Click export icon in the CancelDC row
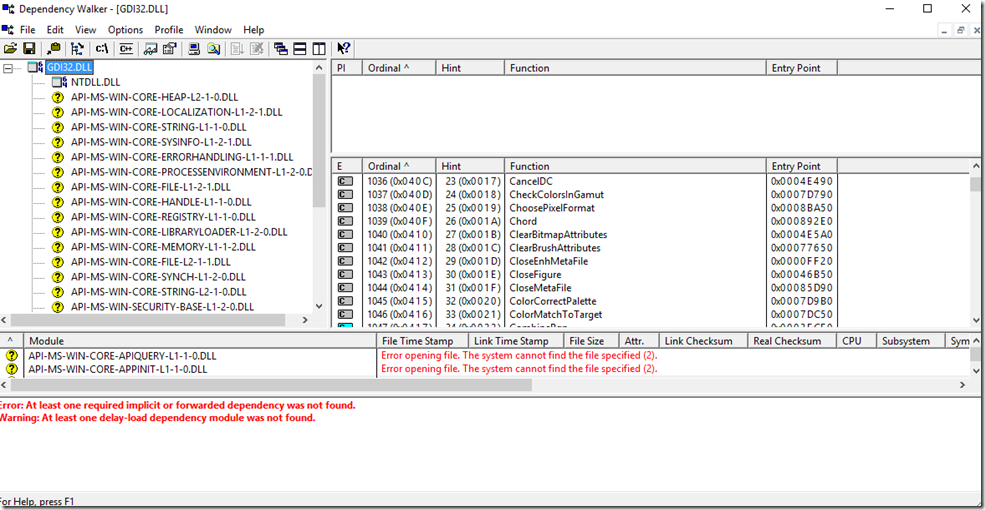 [345, 181]
